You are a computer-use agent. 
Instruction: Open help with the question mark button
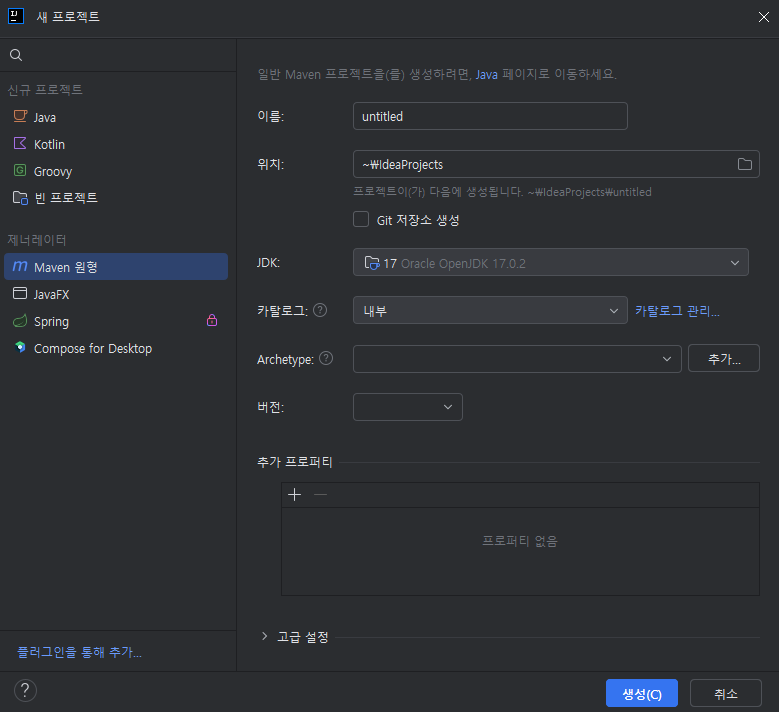[25, 691]
